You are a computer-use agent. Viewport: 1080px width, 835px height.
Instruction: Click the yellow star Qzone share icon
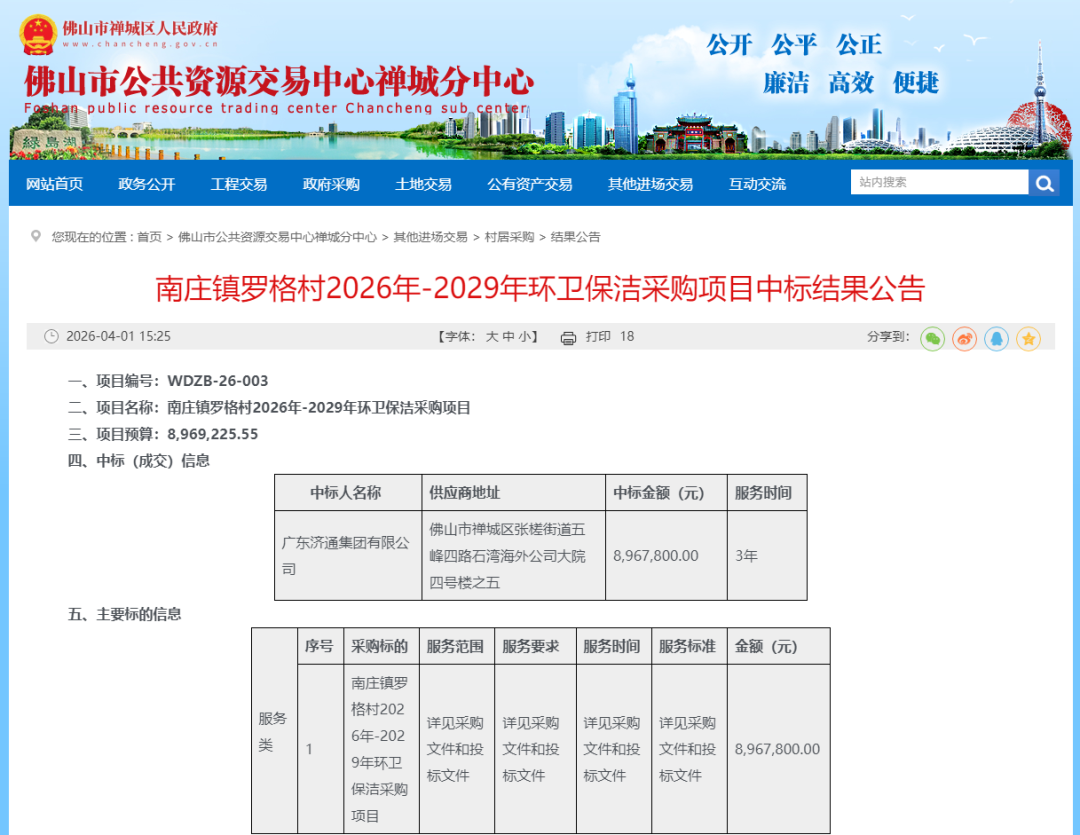click(x=1028, y=337)
